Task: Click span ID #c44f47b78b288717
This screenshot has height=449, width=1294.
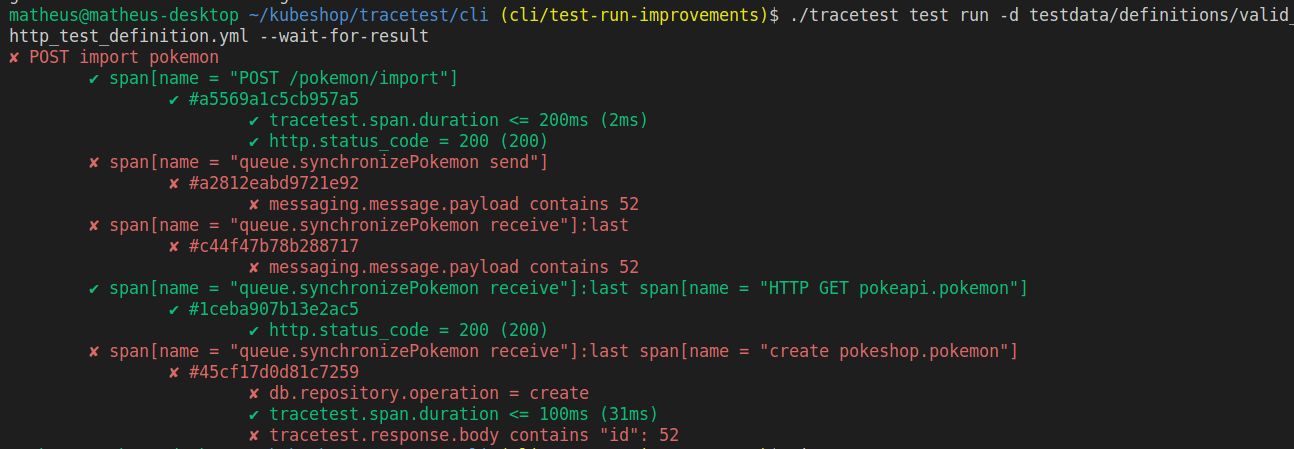Action: 274,246
